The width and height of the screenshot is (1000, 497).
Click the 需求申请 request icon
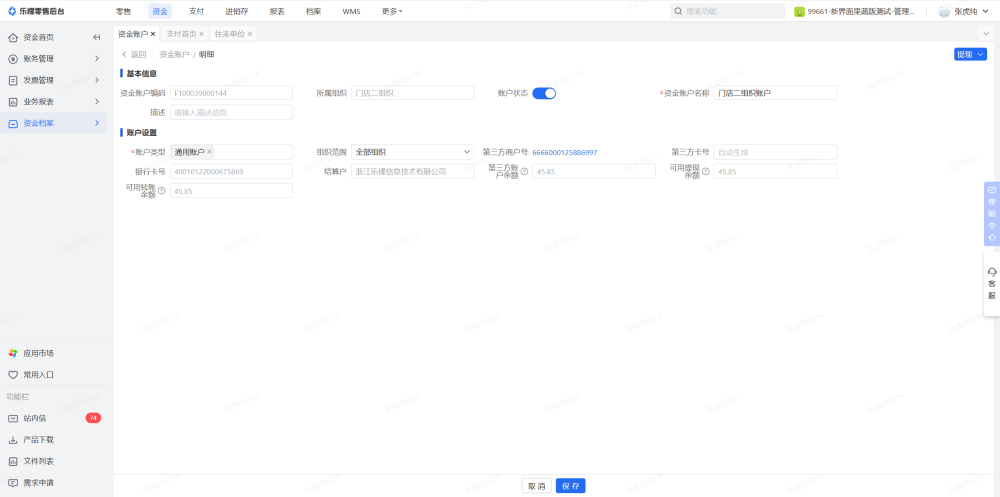13,483
